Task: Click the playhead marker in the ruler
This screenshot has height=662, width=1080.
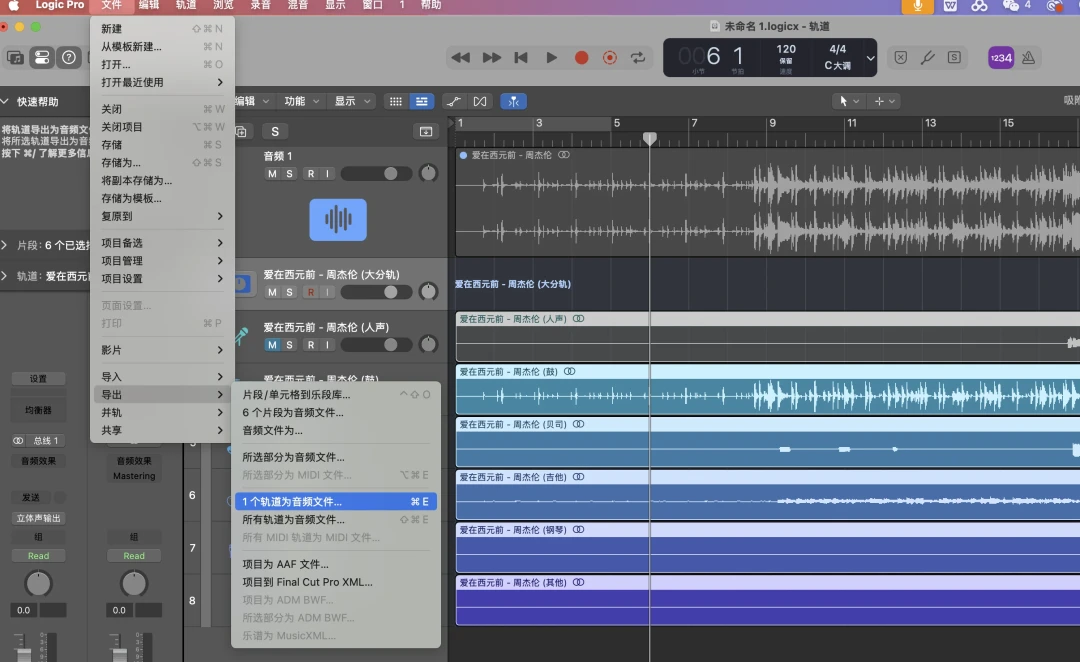Action: pyautogui.click(x=650, y=138)
